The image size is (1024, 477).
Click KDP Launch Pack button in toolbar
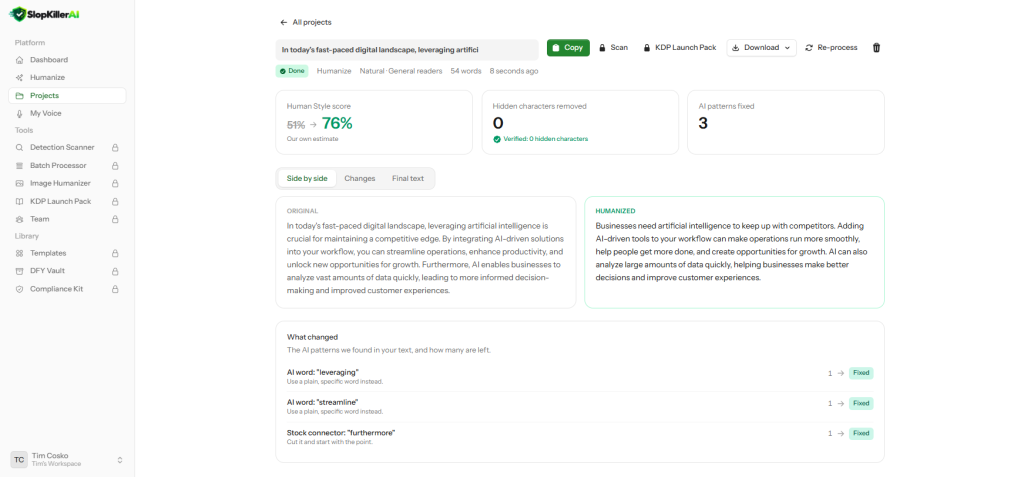[x=680, y=48]
